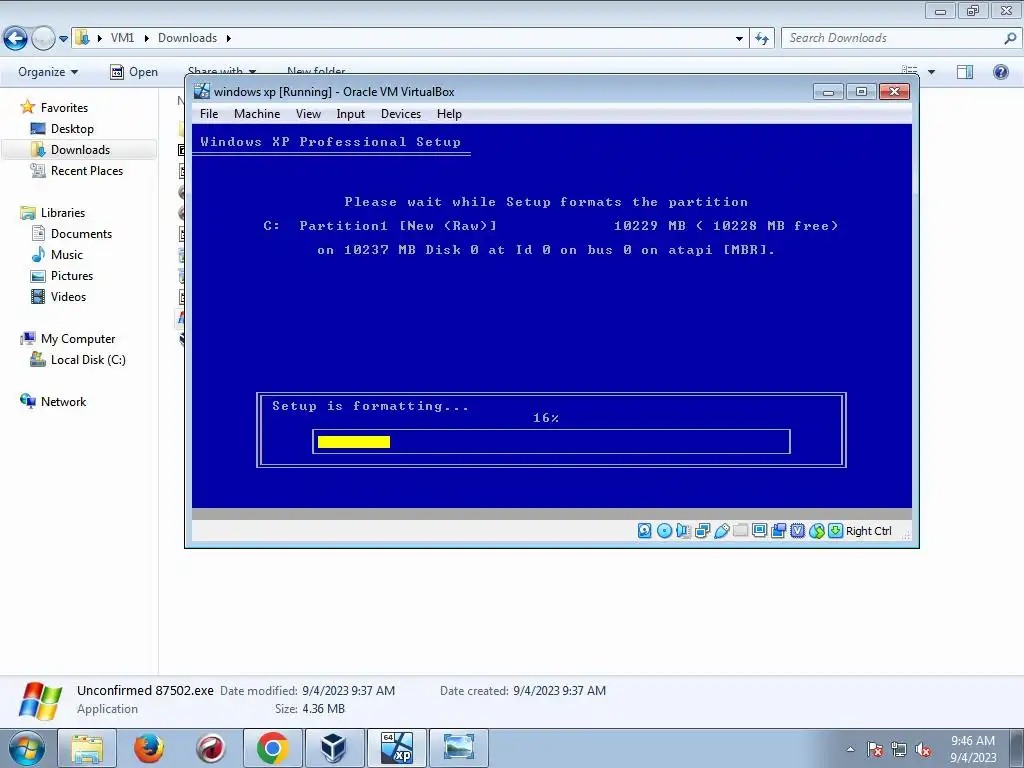Click the Open button in Explorer toolbar
The height and width of the screenshot is (768, 1024).
click(134, 72)
